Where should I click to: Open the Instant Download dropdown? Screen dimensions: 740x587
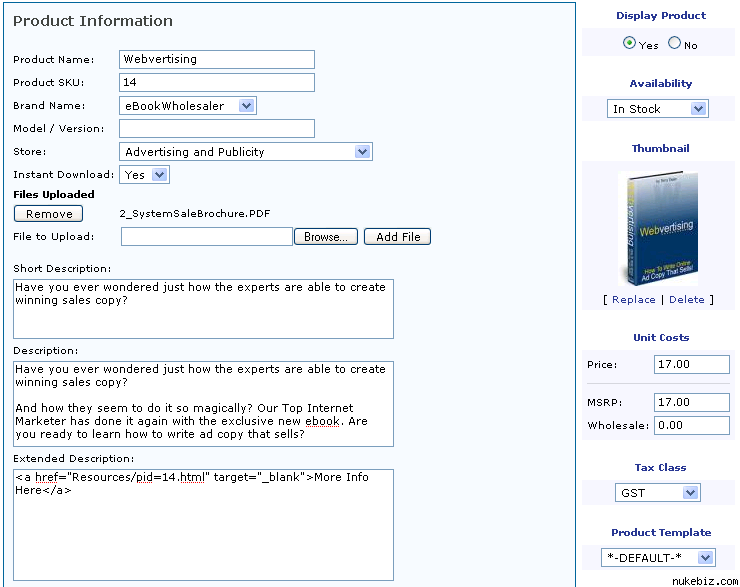pyautogui.click(x=144, y=175)
